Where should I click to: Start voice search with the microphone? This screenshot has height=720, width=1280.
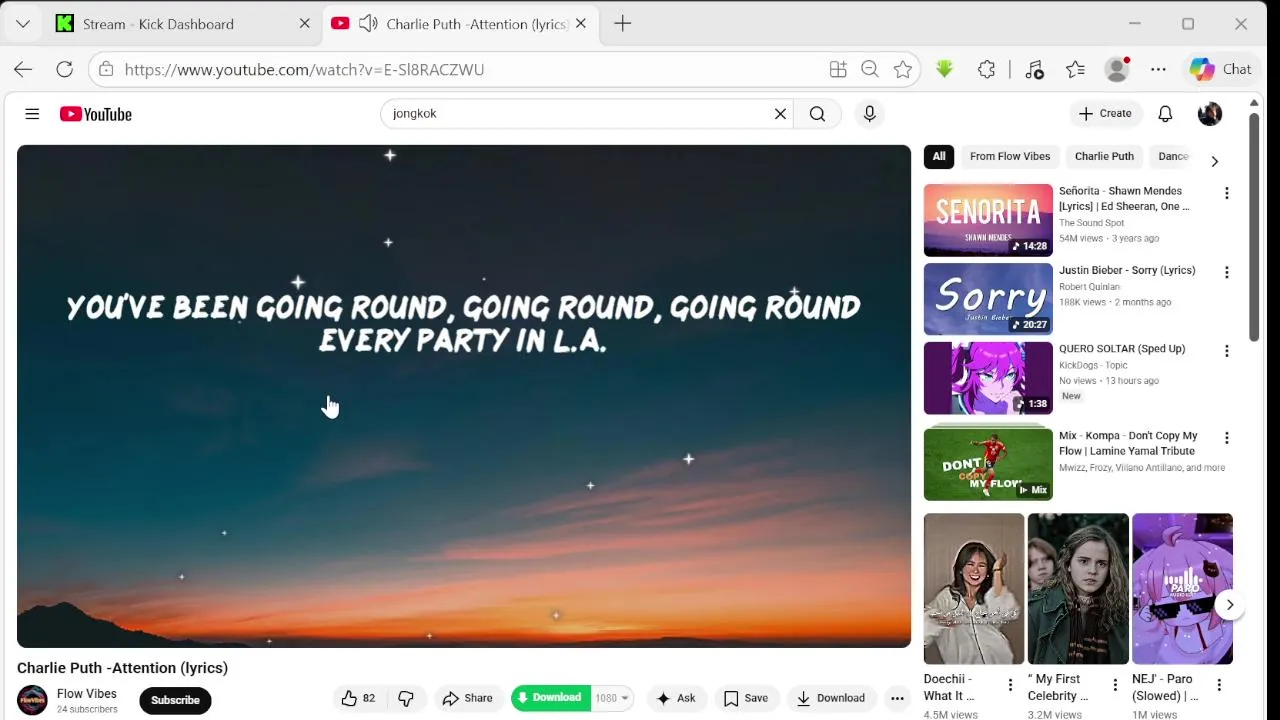[x=869, y=114]
